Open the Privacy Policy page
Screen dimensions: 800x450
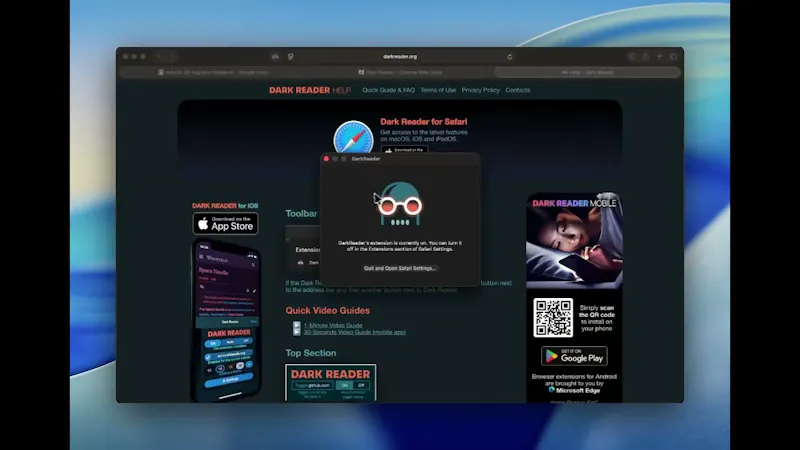coord(481,90)
